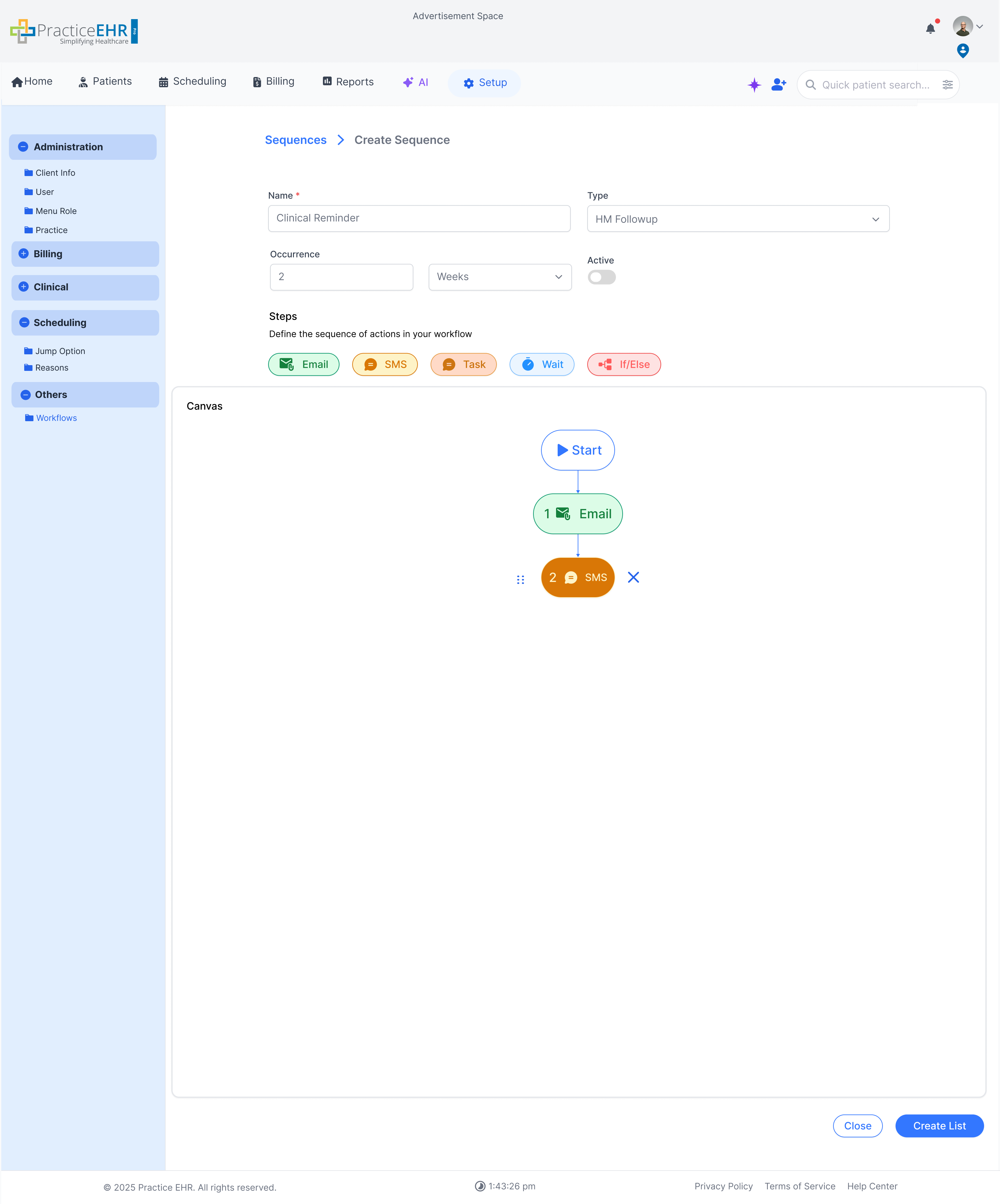Remove SMS step with X icon
Image resolution: width=1000 pixels, height=1204 pixels.
pyautogui.click(x=633, y=577)
